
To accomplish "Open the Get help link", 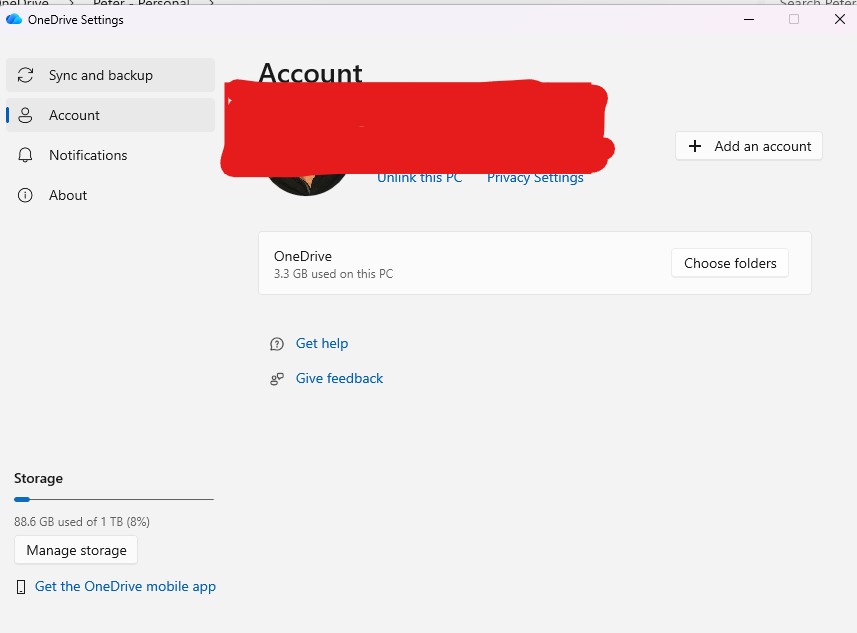I will click(x=321, y=343).
